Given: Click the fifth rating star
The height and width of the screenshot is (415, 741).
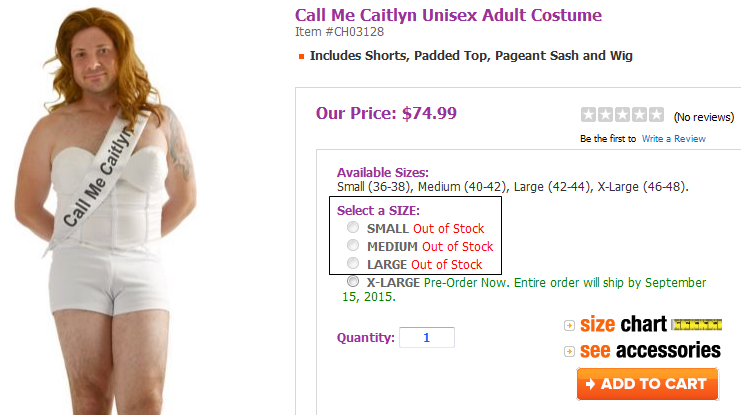Looking at the screenshot, I should coord(656,115).
